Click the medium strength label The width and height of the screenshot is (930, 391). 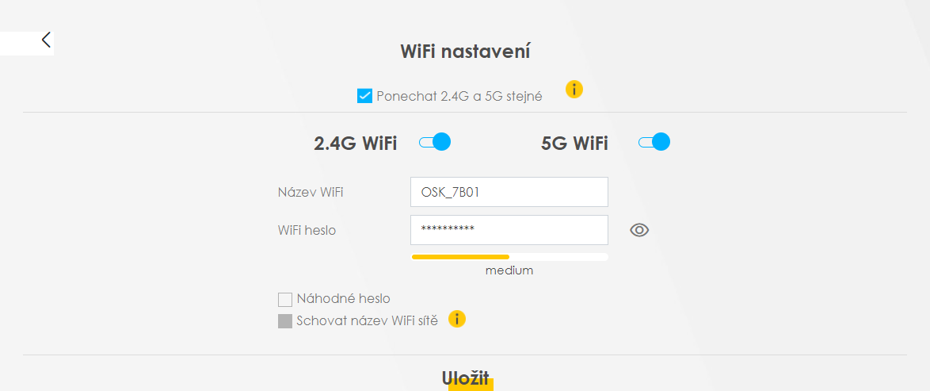pos(509,271)
